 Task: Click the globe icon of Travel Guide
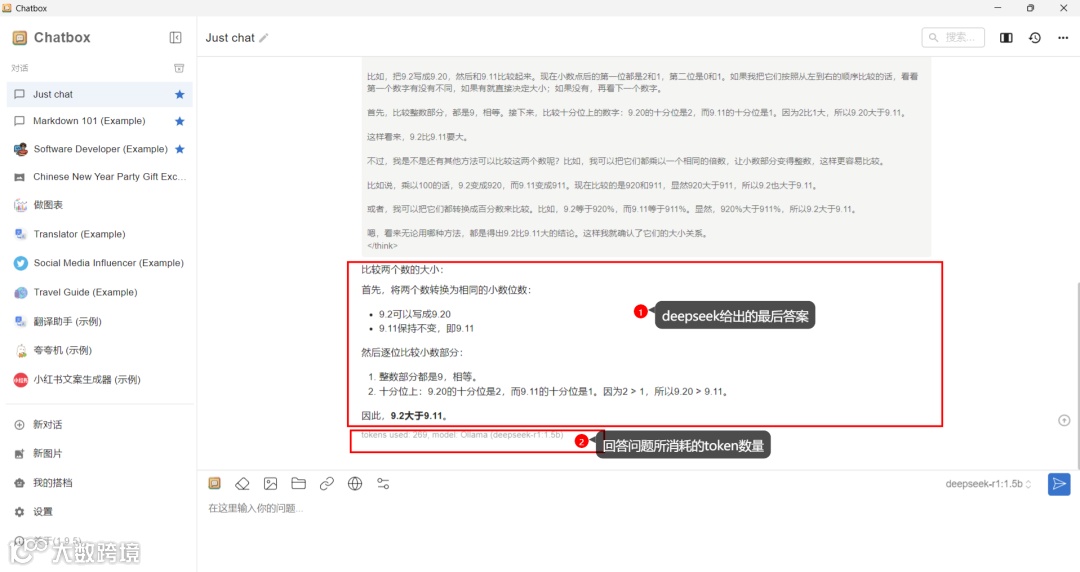click(21, 292)
